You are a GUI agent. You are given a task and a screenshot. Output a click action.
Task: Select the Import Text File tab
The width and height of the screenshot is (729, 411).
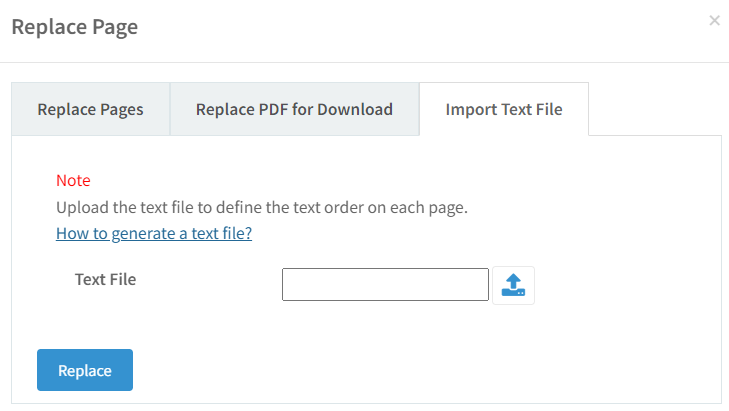[504, 109]
